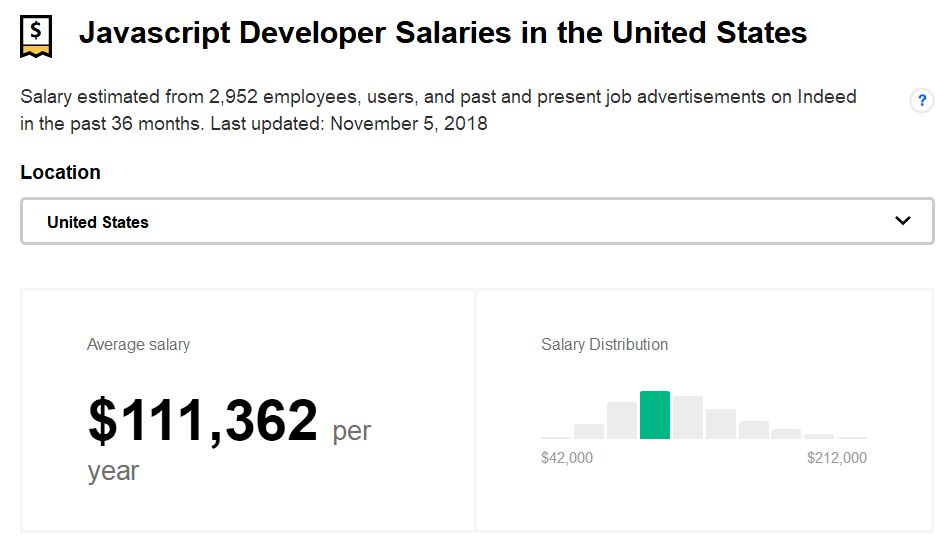Click the "Salary Distribution" heading

point(604,345)
